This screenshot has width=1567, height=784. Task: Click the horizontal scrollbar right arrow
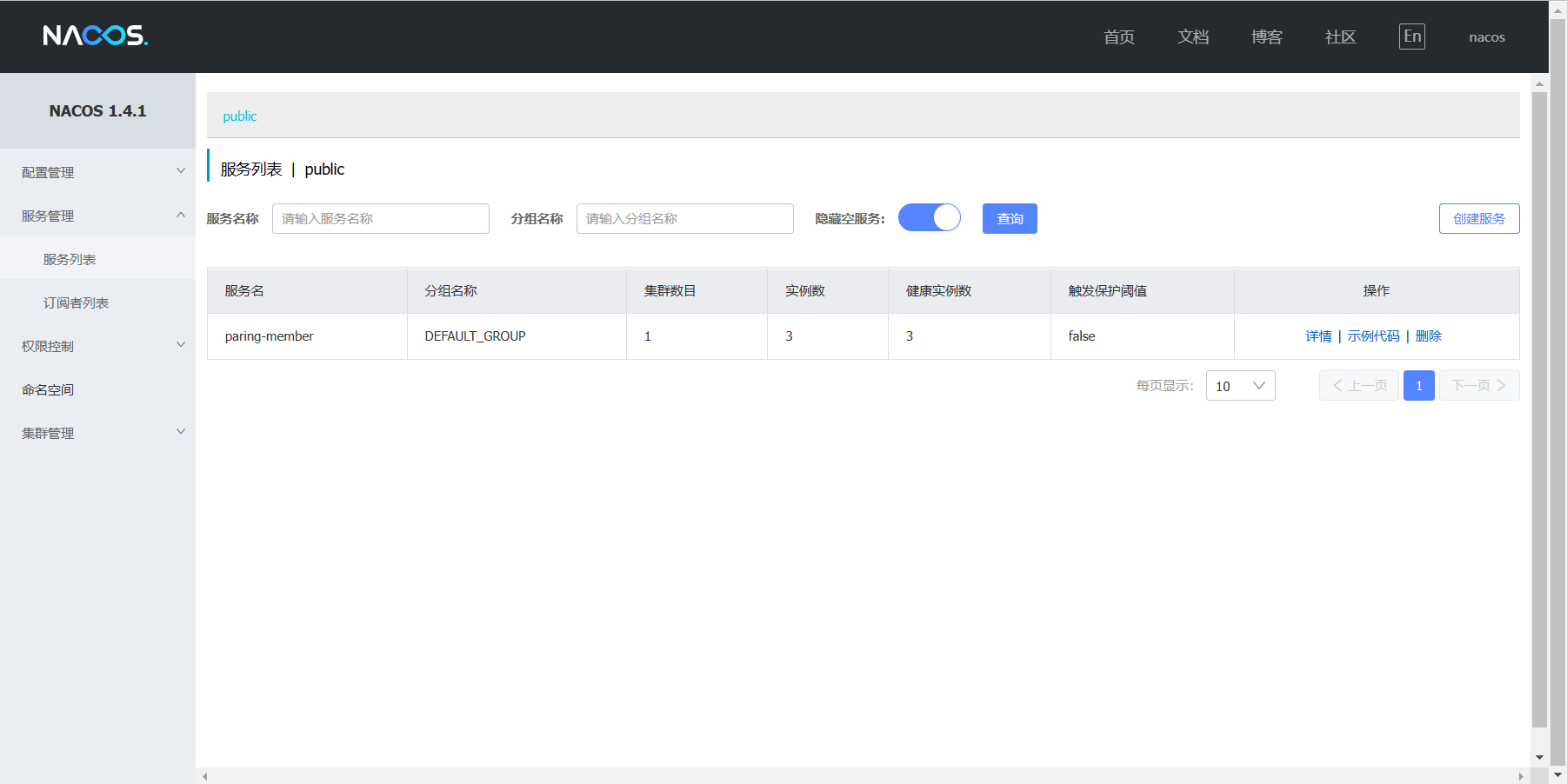coord(1521,776)
